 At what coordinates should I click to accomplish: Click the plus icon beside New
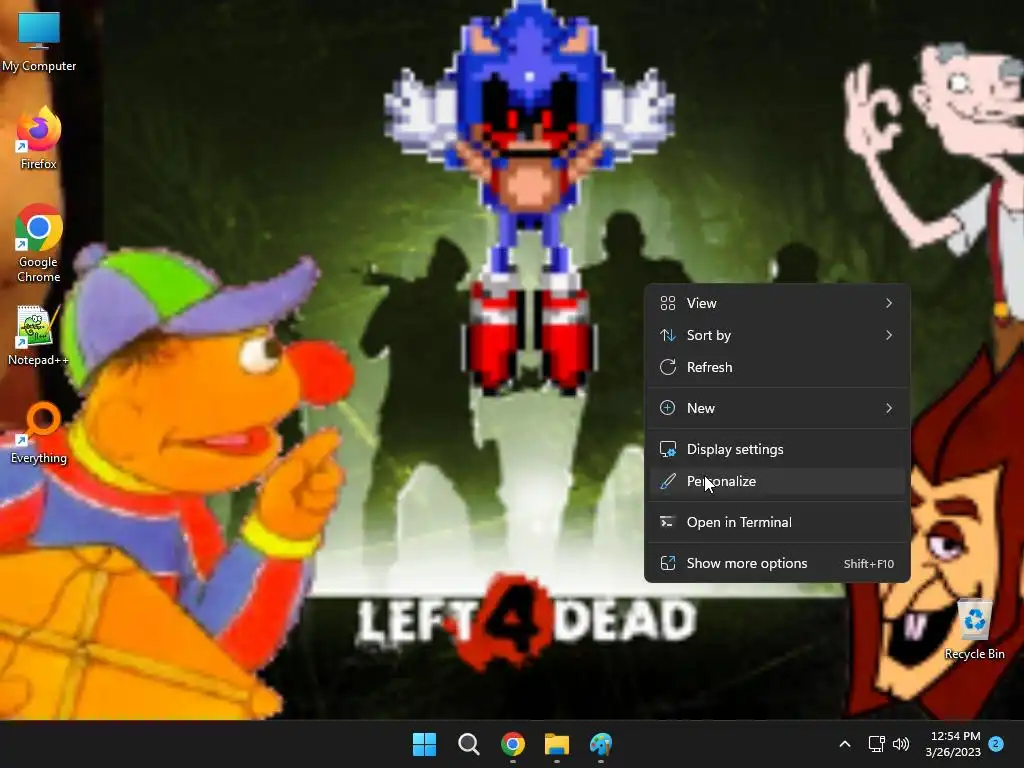tap(667, 408)
